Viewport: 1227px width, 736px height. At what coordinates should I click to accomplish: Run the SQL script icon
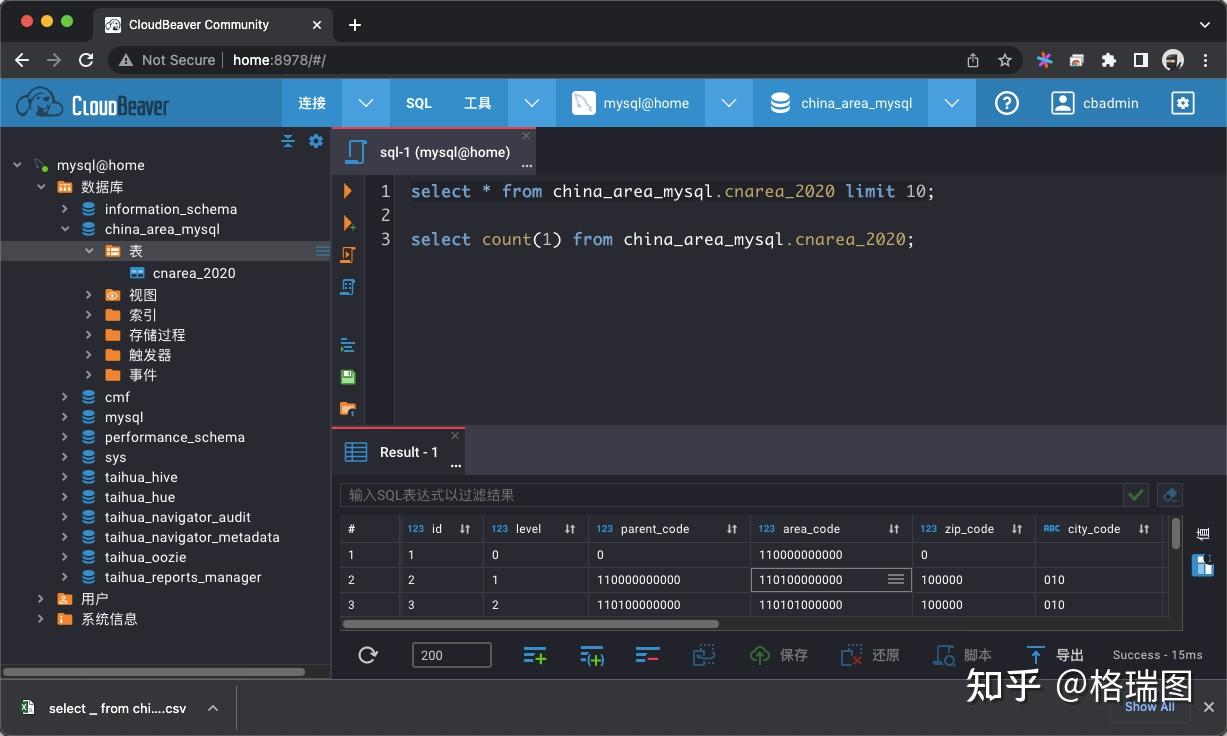348,255
